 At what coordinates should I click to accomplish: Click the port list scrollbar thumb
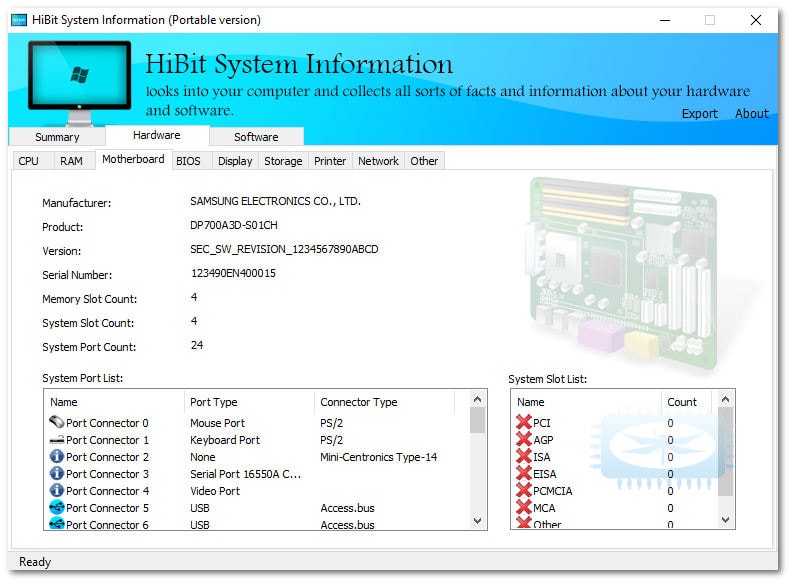click(x=478, y=420)
